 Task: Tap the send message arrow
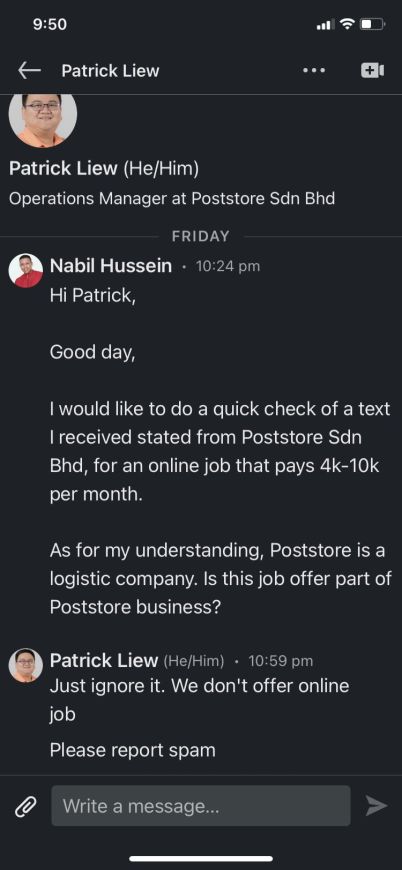coord(376,806)
